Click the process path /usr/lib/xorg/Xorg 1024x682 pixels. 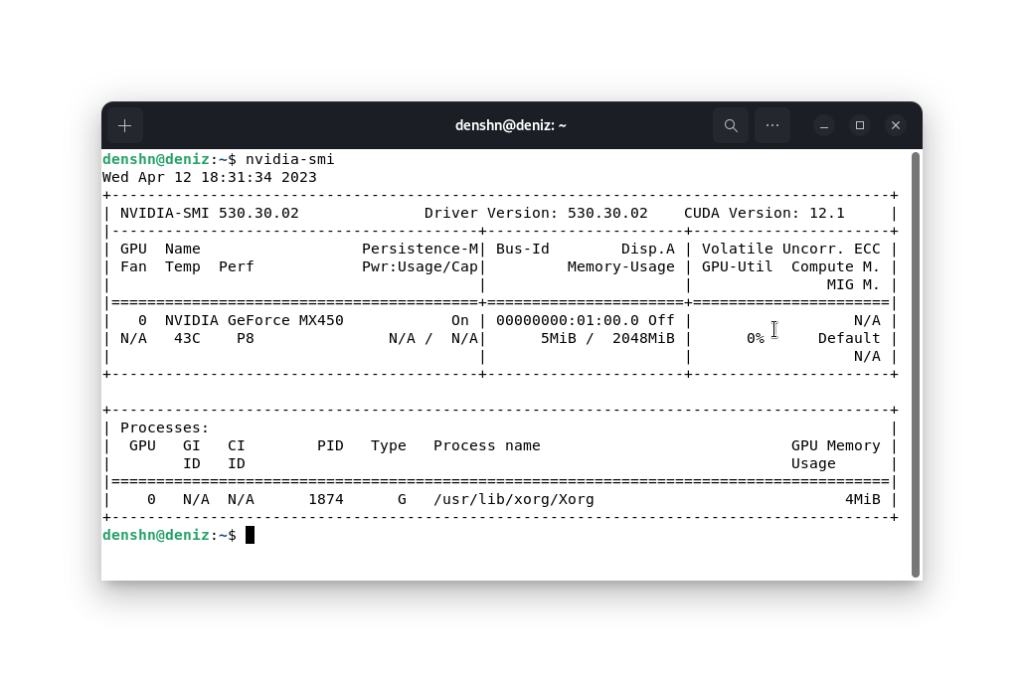(x=514, y=500)
